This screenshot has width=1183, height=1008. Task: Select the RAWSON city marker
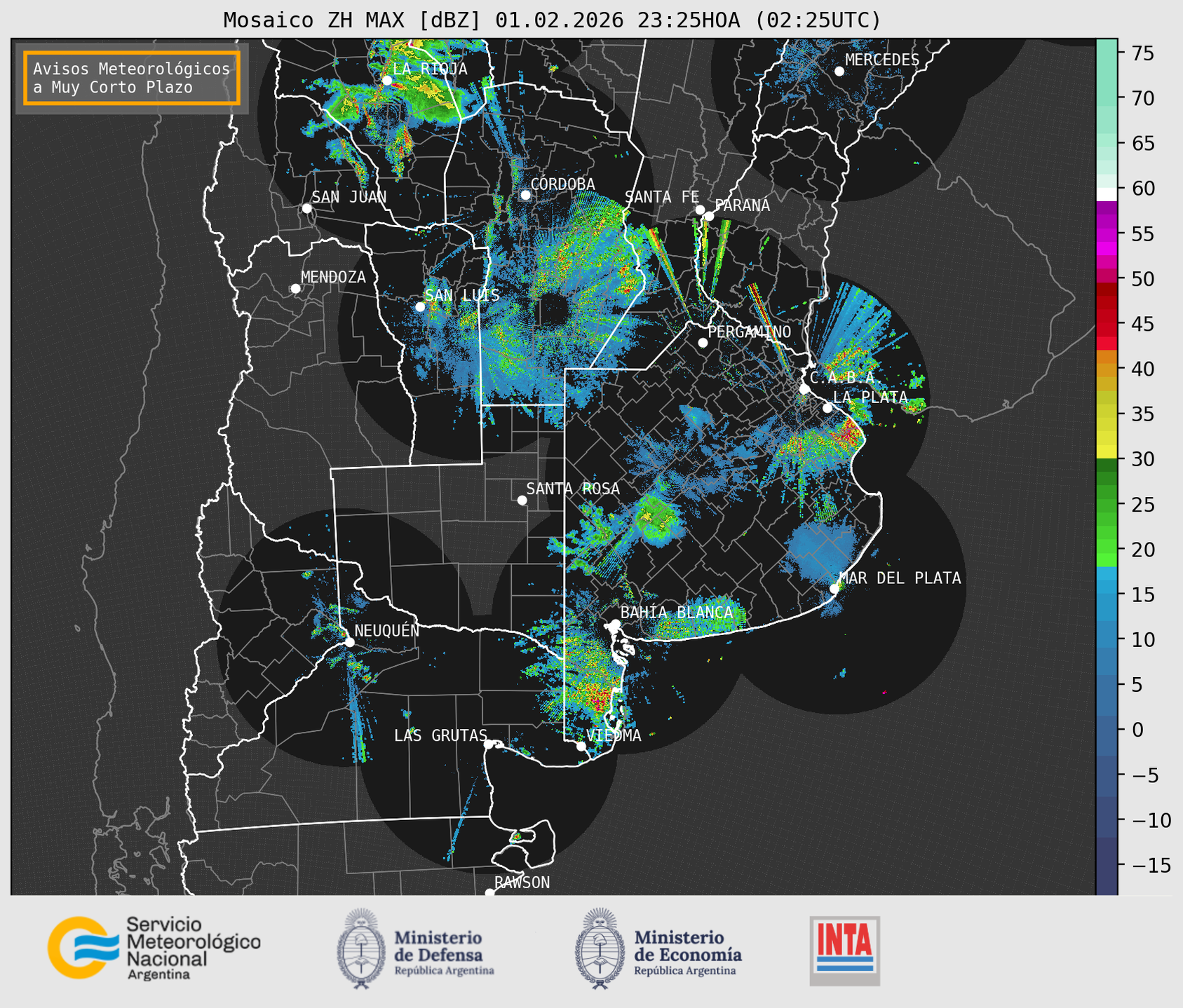(489, 892)
